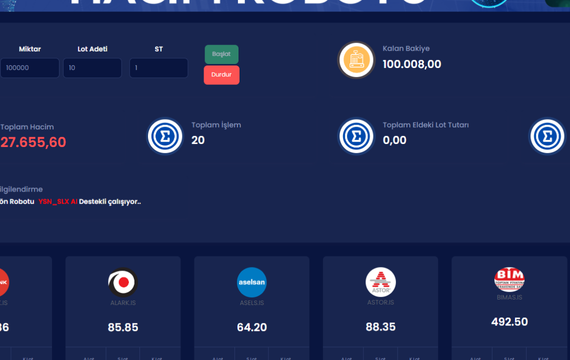Focus the Lot Adeti input field
Screen dimensions: 570x360
(x=92, y=68)
